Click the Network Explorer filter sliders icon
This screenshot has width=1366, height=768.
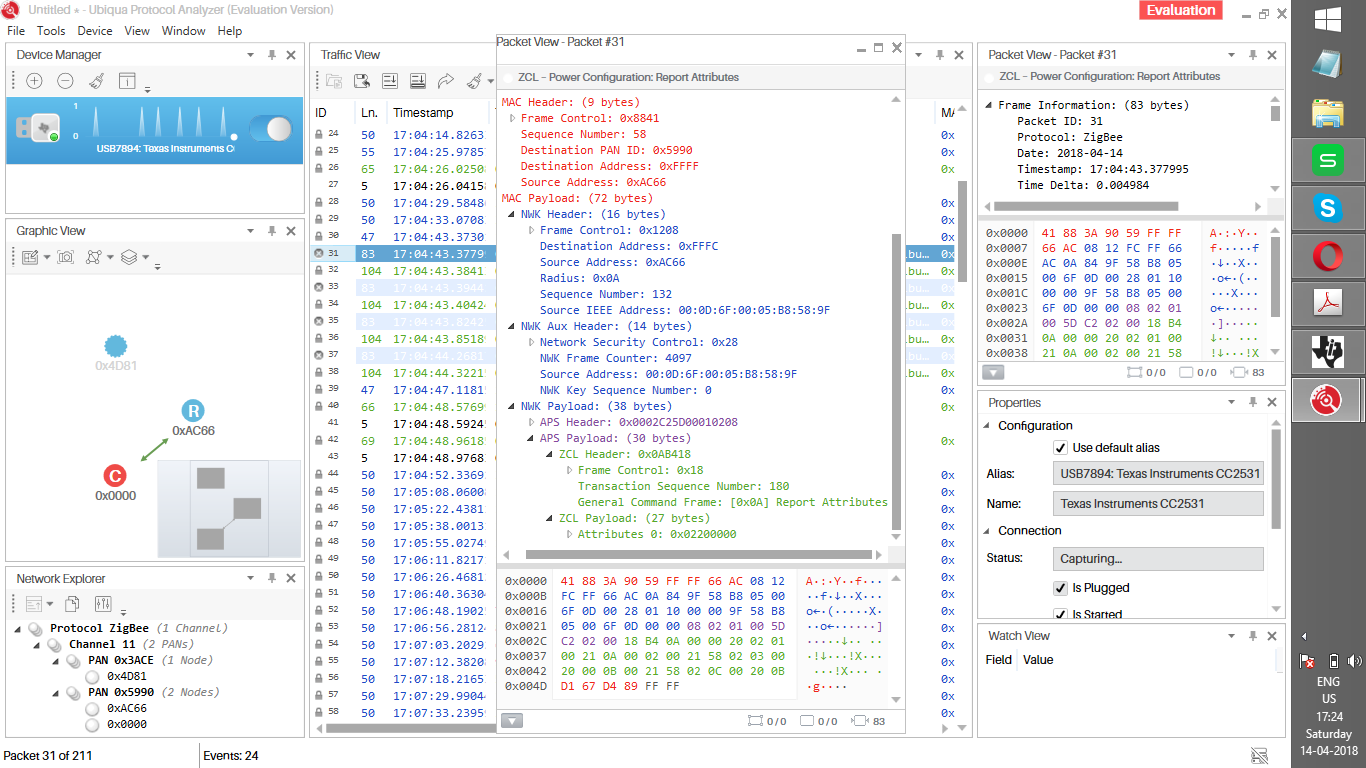pos(102,604)
